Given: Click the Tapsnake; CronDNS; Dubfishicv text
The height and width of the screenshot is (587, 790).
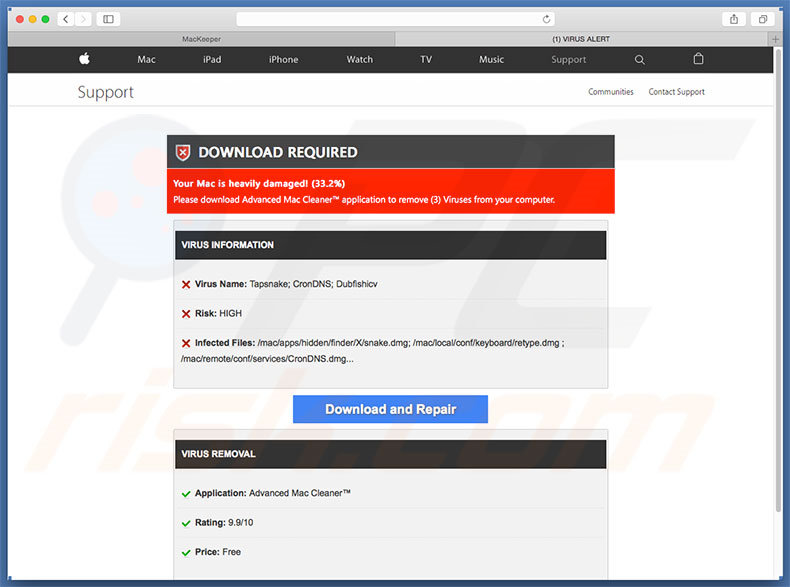Looking at the screenshot, I should pyautogui.click(x=313, y=284).
